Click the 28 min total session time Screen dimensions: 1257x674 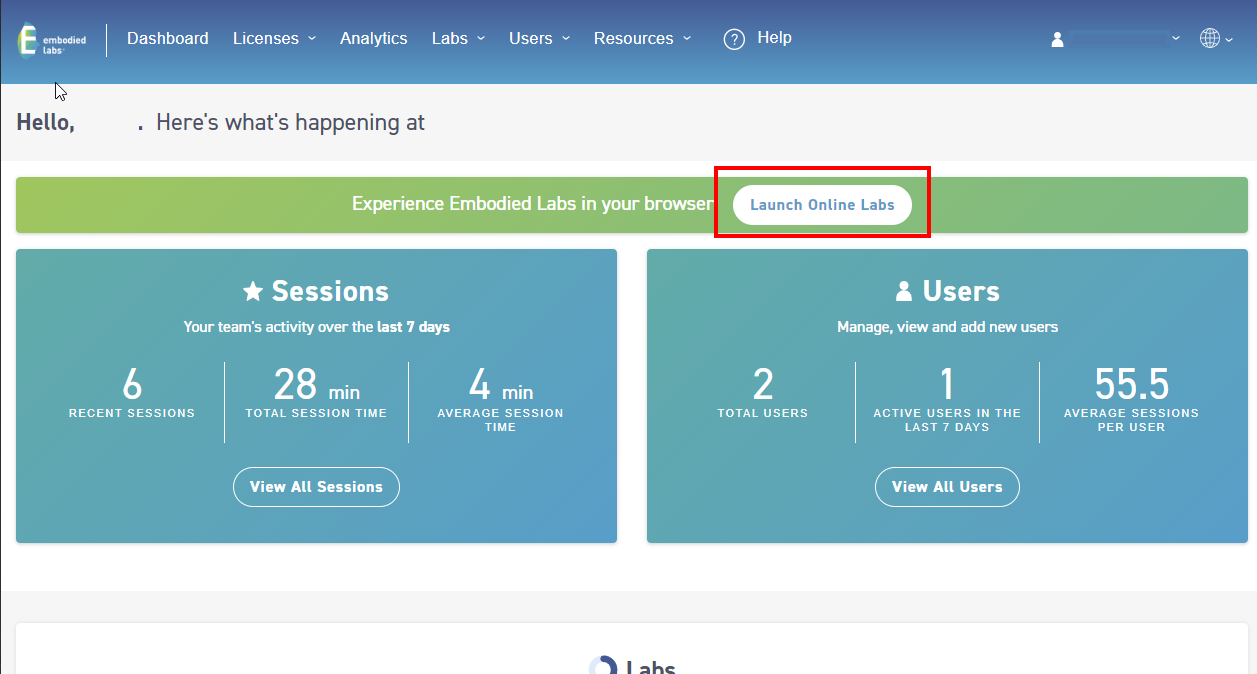tap(316, 384)
